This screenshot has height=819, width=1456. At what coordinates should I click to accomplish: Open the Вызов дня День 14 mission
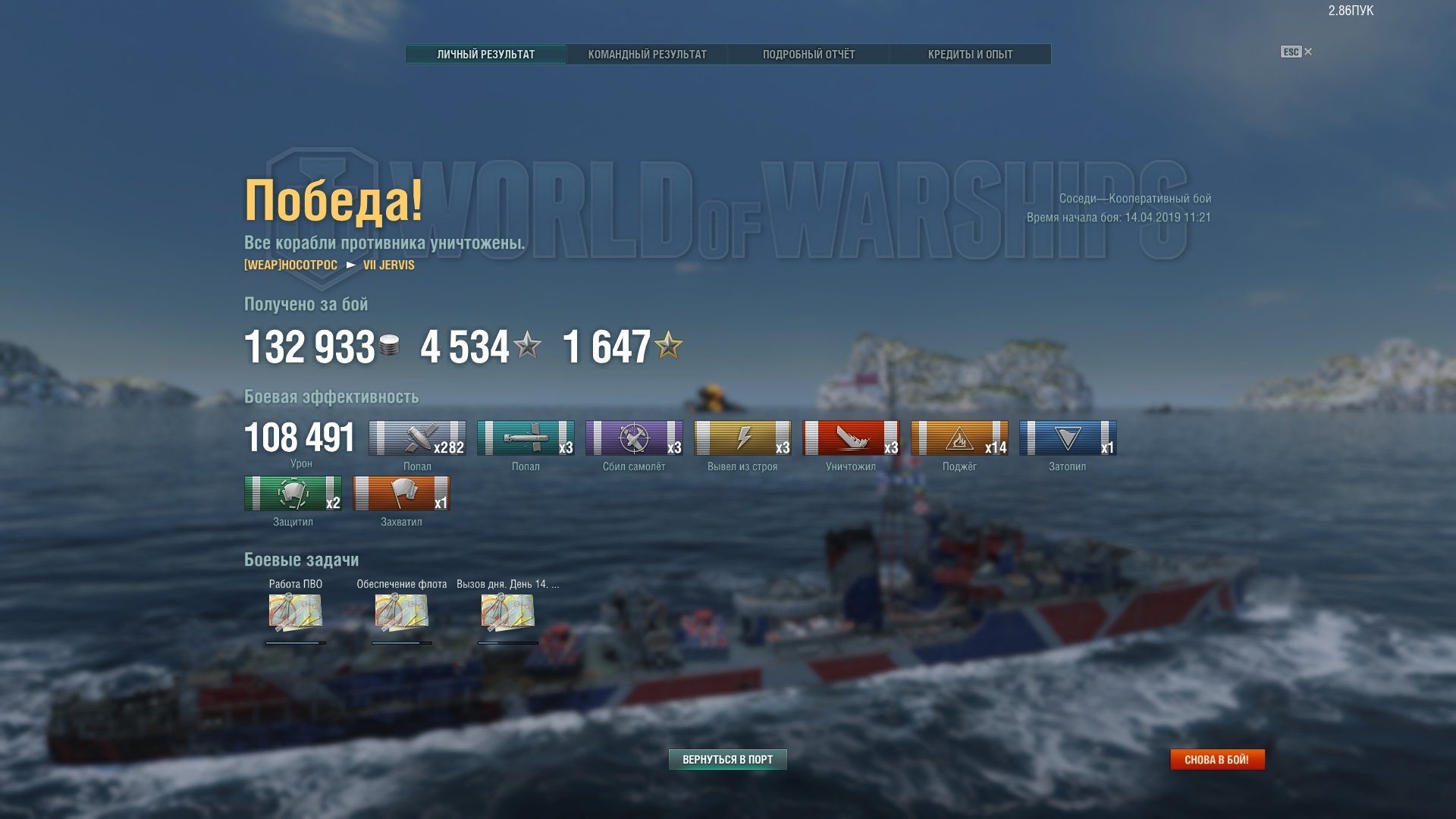(x=508, y=613)
